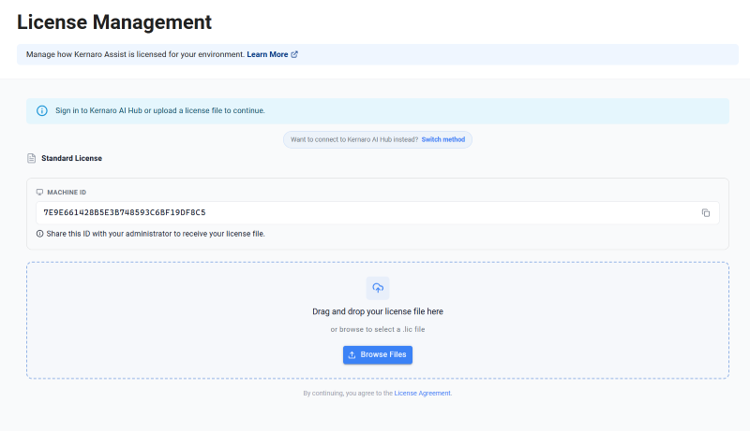Click the info icon in sign-in banner
The height and width of the screenshot is (431, 750).
pyautogui.click(x=42, y=111)
